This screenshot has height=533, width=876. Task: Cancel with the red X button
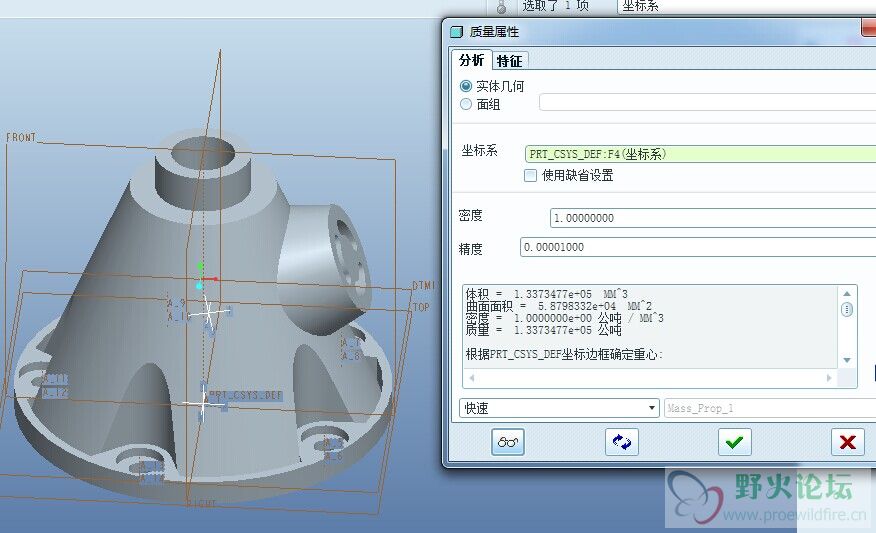click(x=848, y=442)
